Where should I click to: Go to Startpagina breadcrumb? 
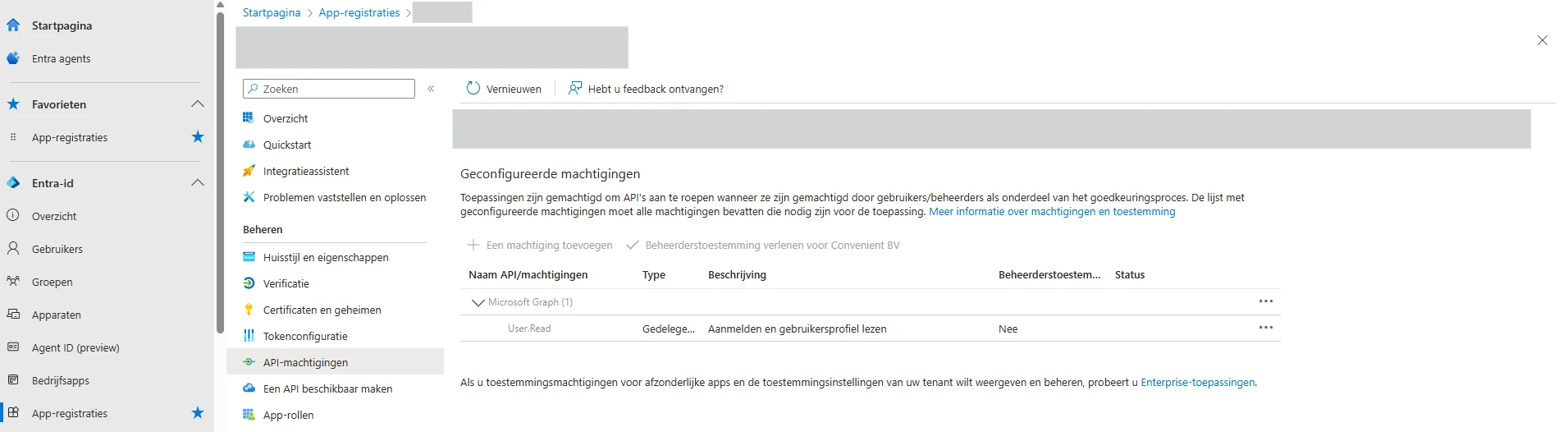272,12
